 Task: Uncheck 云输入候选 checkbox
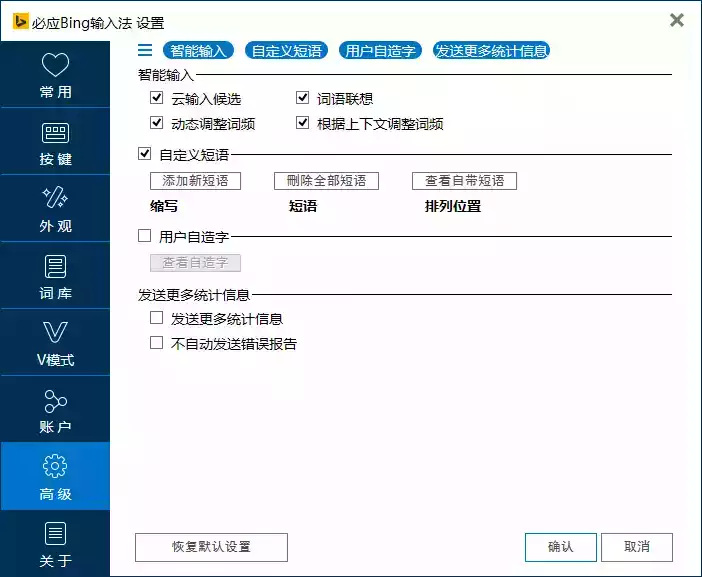point(156,98)
